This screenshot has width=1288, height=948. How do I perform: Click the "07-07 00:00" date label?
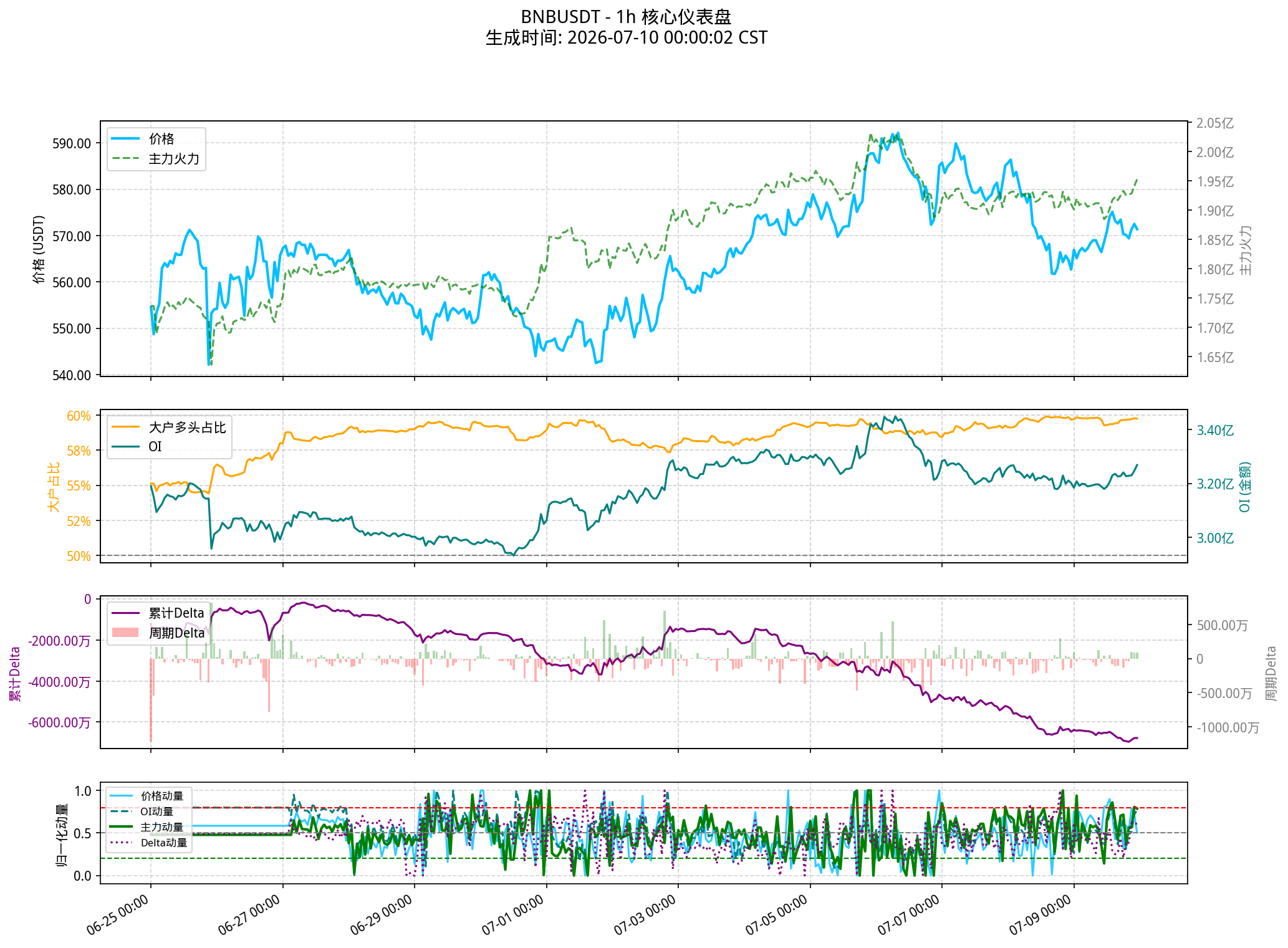click(x=910, y=914)
